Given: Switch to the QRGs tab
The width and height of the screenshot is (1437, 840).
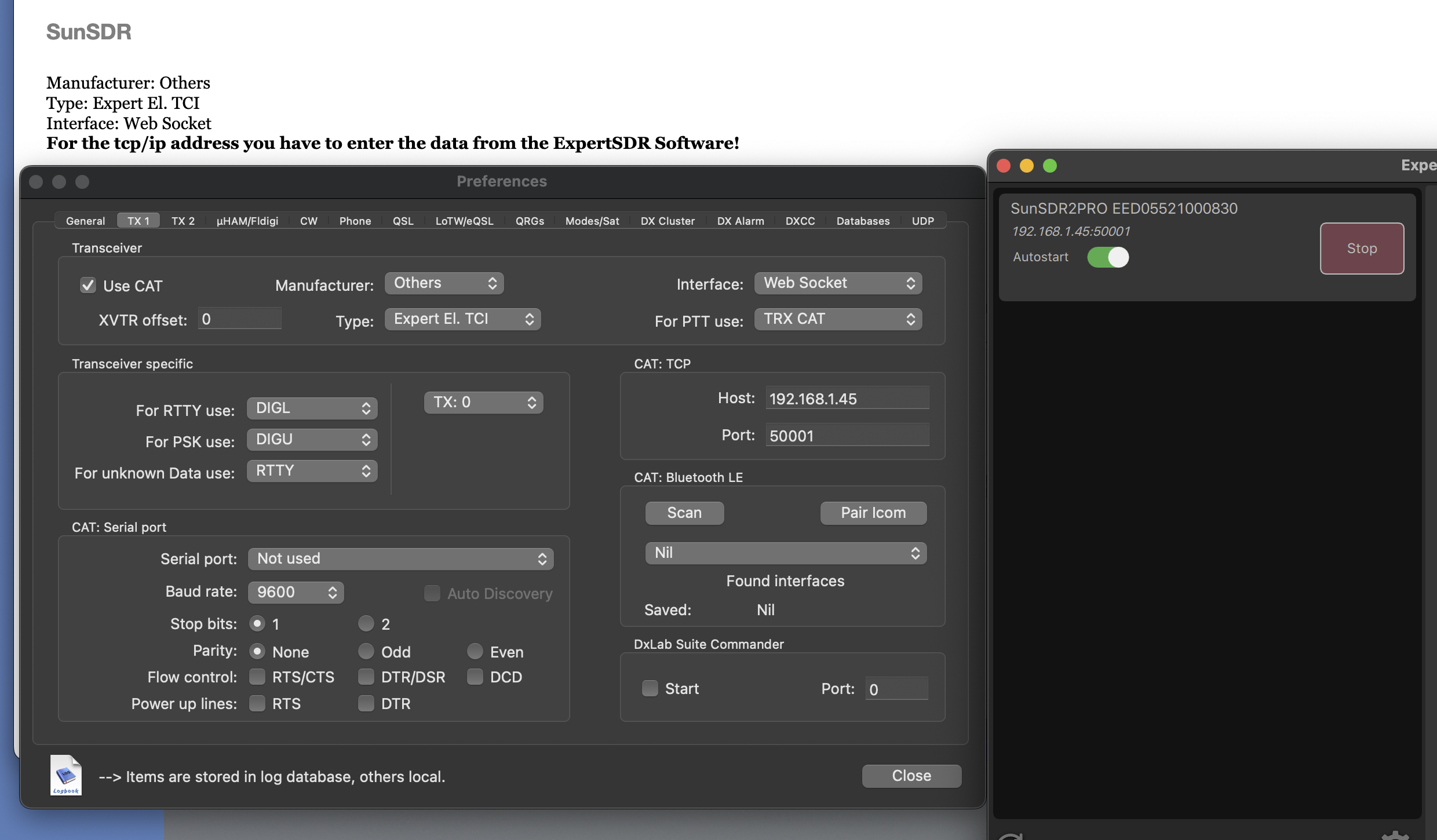Looking at the screenshot, I should click(530, 221).
